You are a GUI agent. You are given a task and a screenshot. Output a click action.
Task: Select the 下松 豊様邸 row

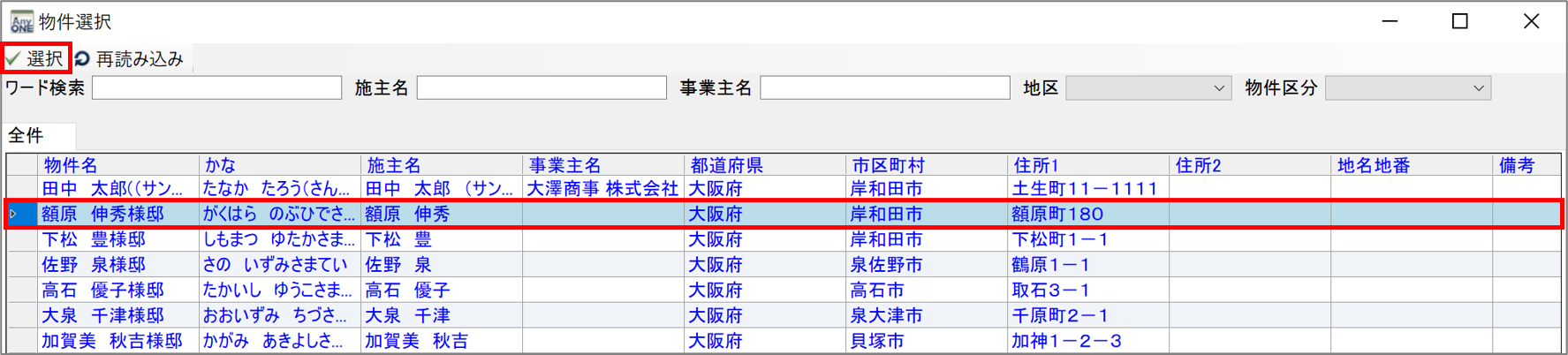click(x=94, y=239)
